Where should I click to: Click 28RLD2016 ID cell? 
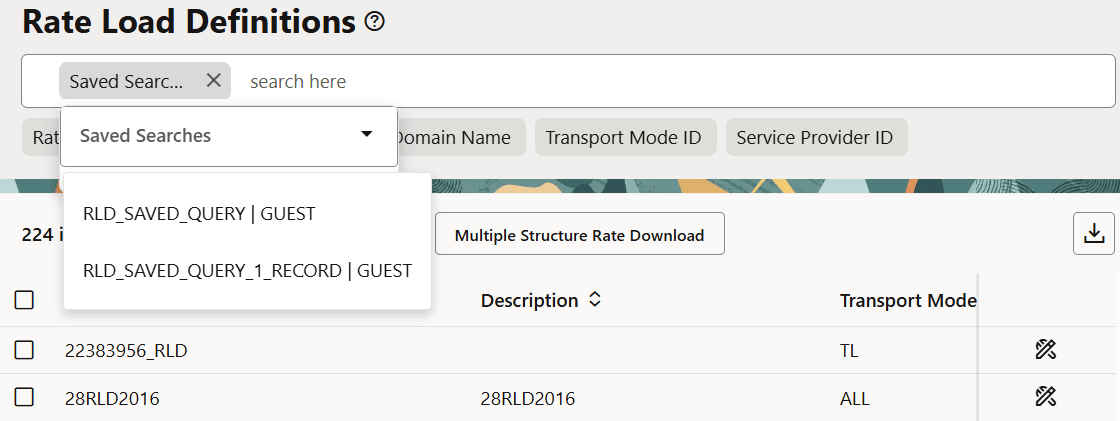pyautogui.click(x=112, y=397)
